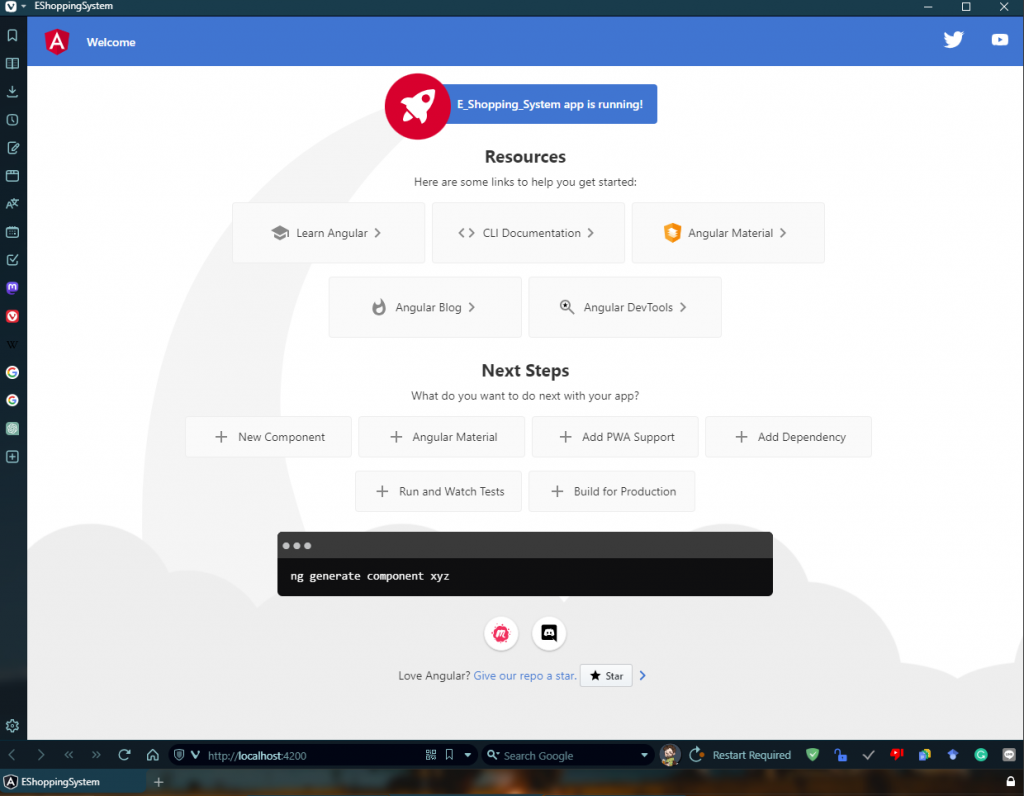Open tracker blocker shield in address bar

(x=179, y=755)
